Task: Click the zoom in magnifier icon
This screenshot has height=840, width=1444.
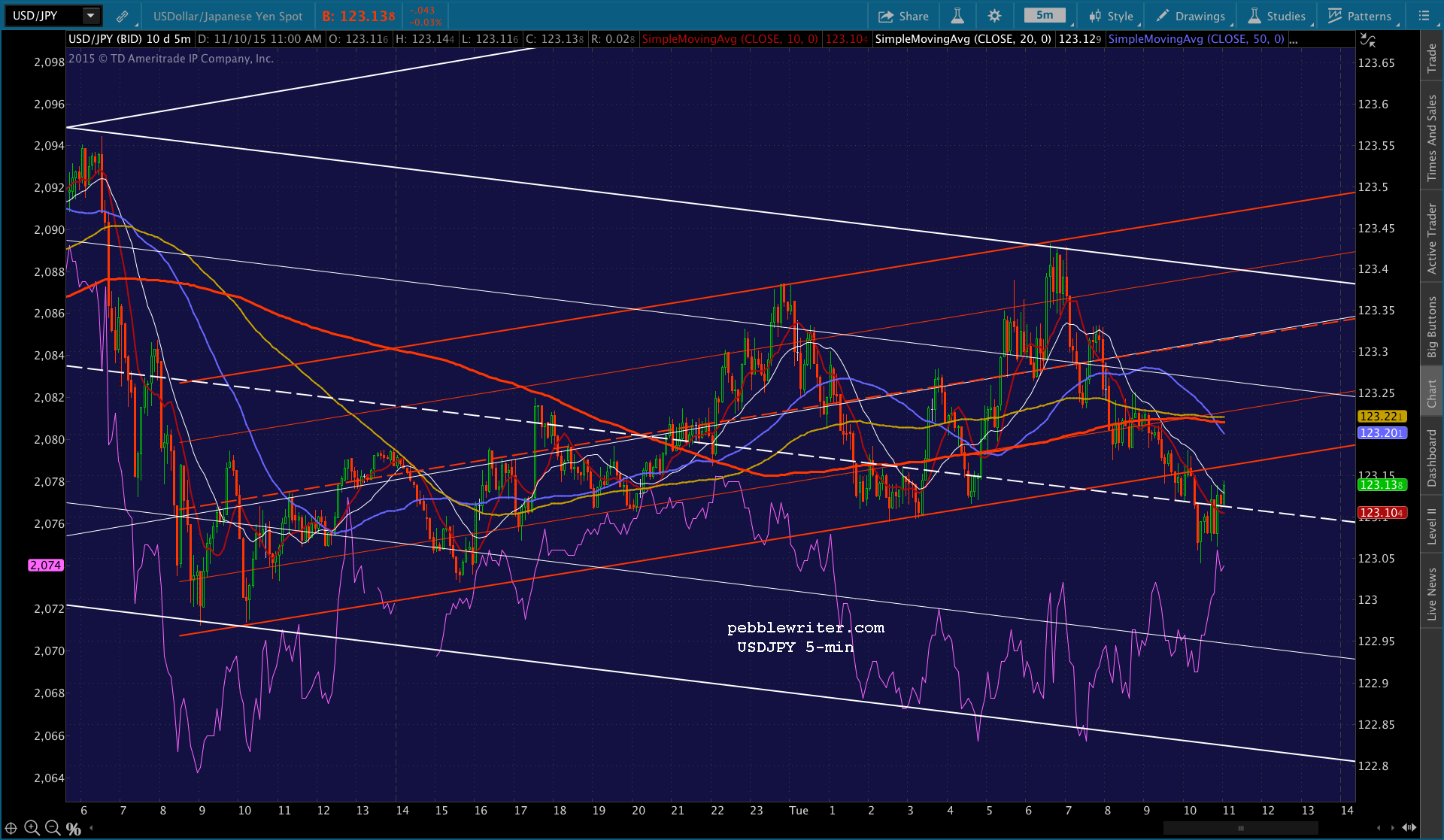Action: pos(32,828)
